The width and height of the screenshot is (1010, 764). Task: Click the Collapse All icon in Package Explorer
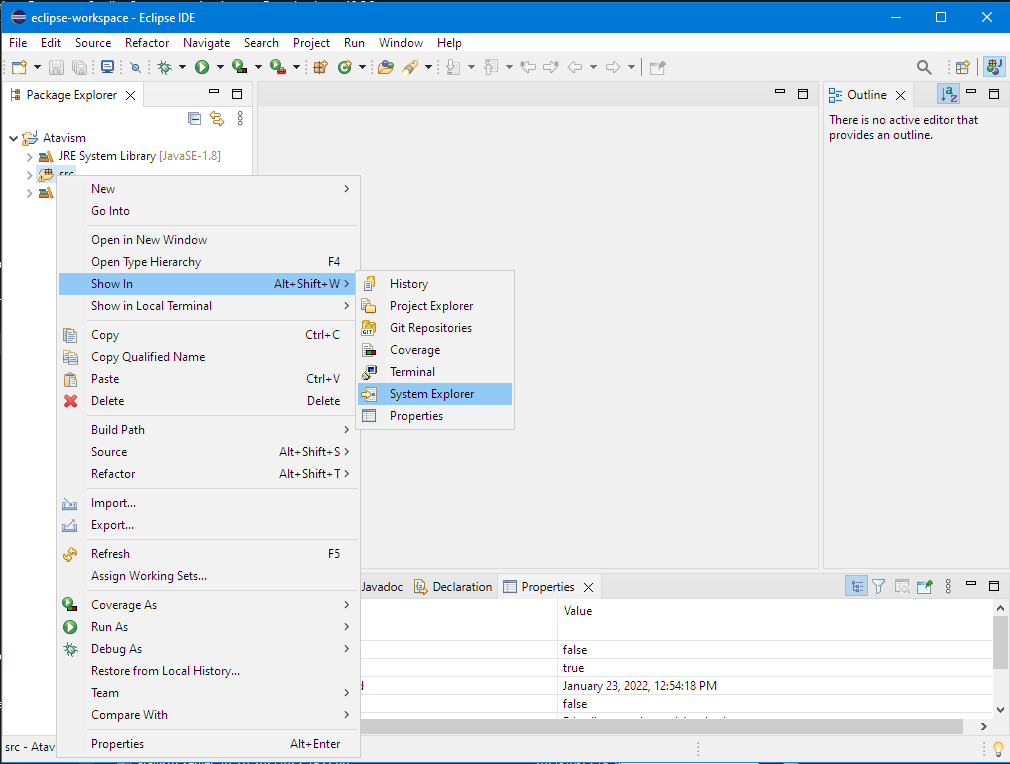click(195, 119)
